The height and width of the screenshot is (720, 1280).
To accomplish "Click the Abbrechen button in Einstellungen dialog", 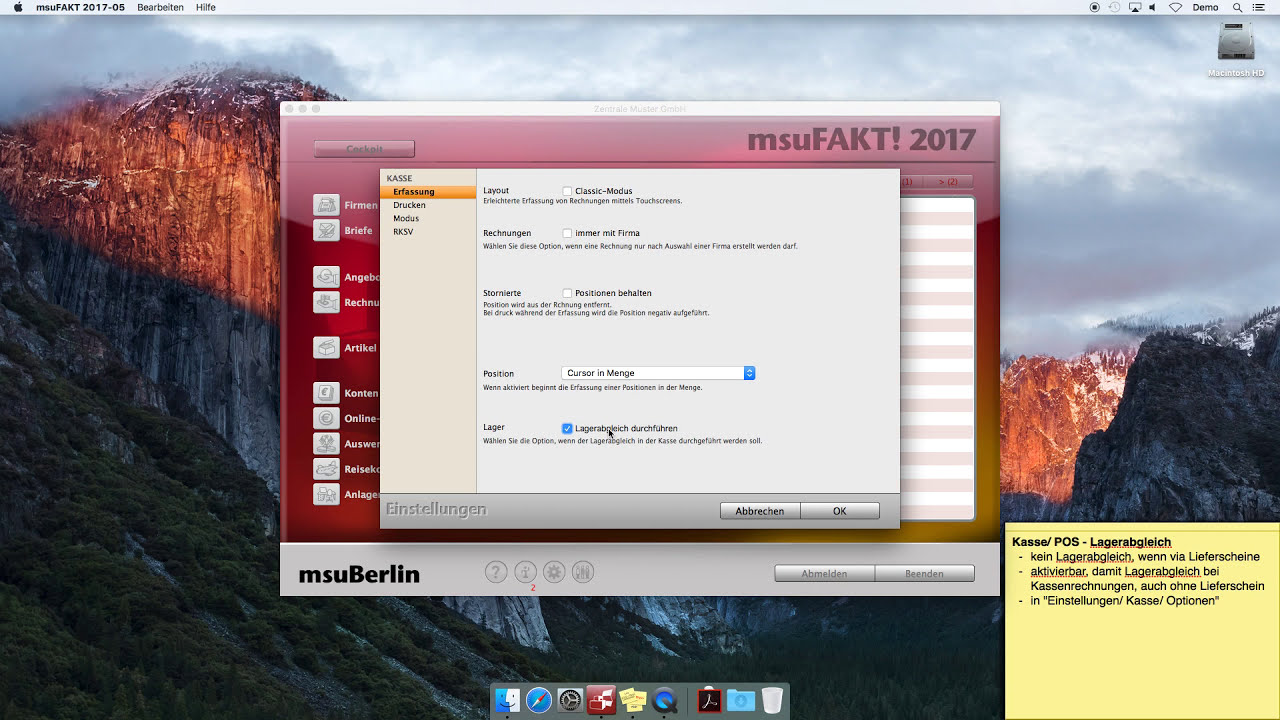I will click(760, 511).
